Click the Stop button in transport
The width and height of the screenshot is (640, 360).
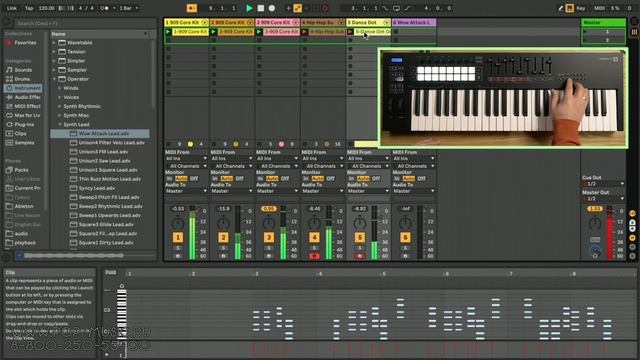pyautogui.click(x=260, y=8)
